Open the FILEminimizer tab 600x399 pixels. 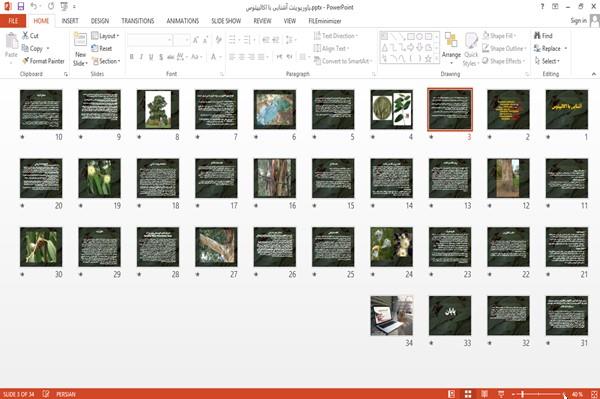pyautogui.click(x=325, y=21)
